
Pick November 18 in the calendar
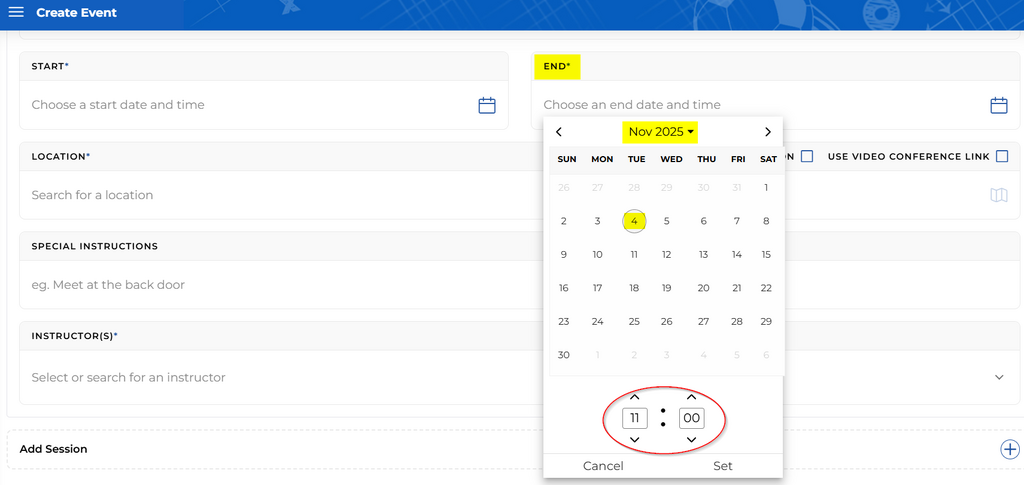pyautogui.click(x=634, y=288)
